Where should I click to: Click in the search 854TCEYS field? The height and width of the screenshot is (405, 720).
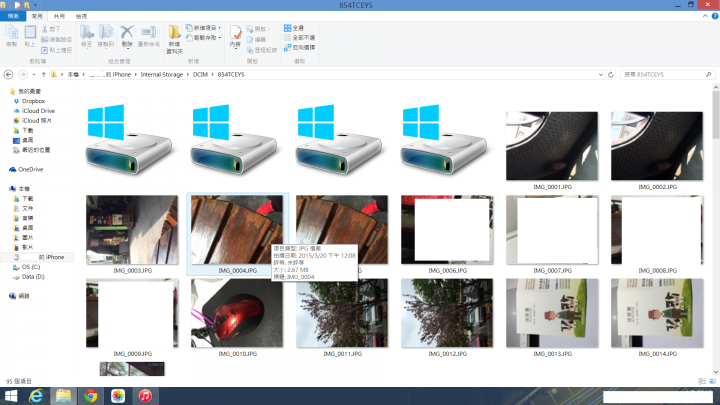tap(667, 74)
